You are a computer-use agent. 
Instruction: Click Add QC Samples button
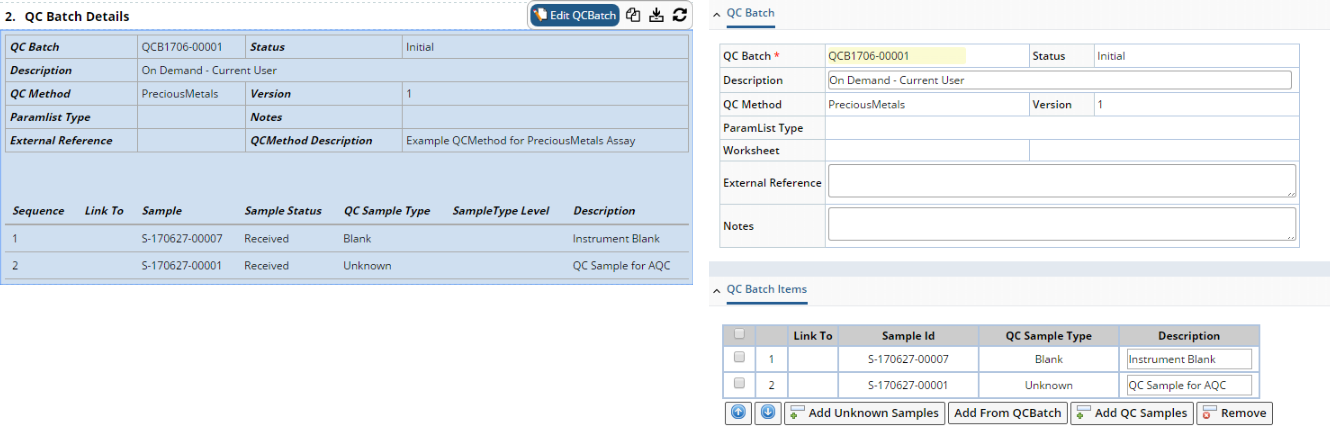click(x=1132, y=413)
